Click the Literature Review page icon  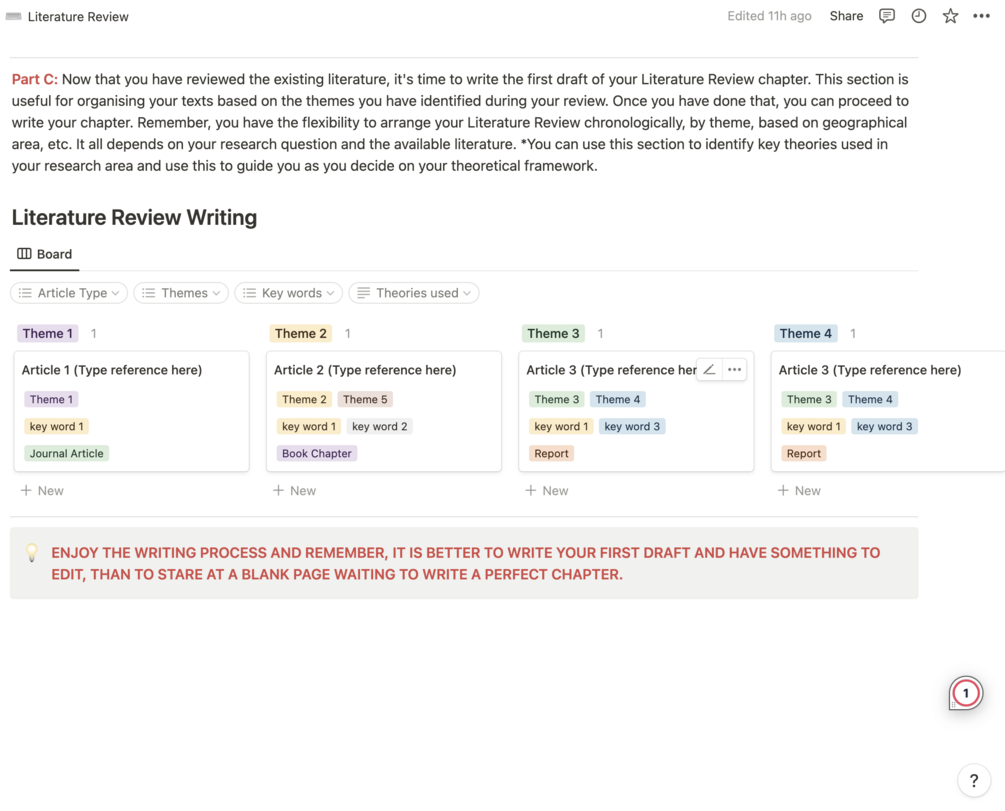pyautogui.click(x=13, y=17)
